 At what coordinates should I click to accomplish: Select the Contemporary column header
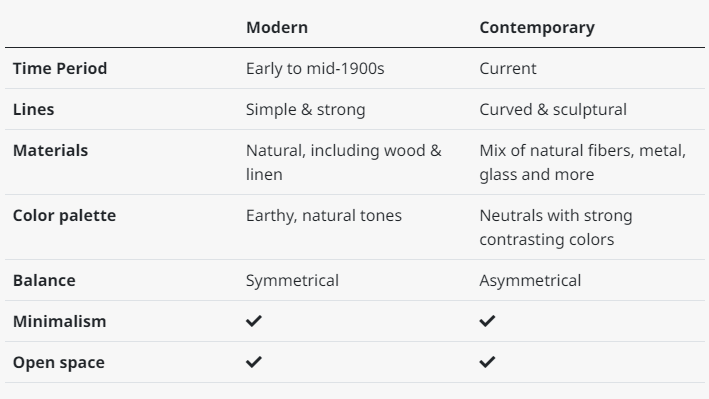click(537, 28)
